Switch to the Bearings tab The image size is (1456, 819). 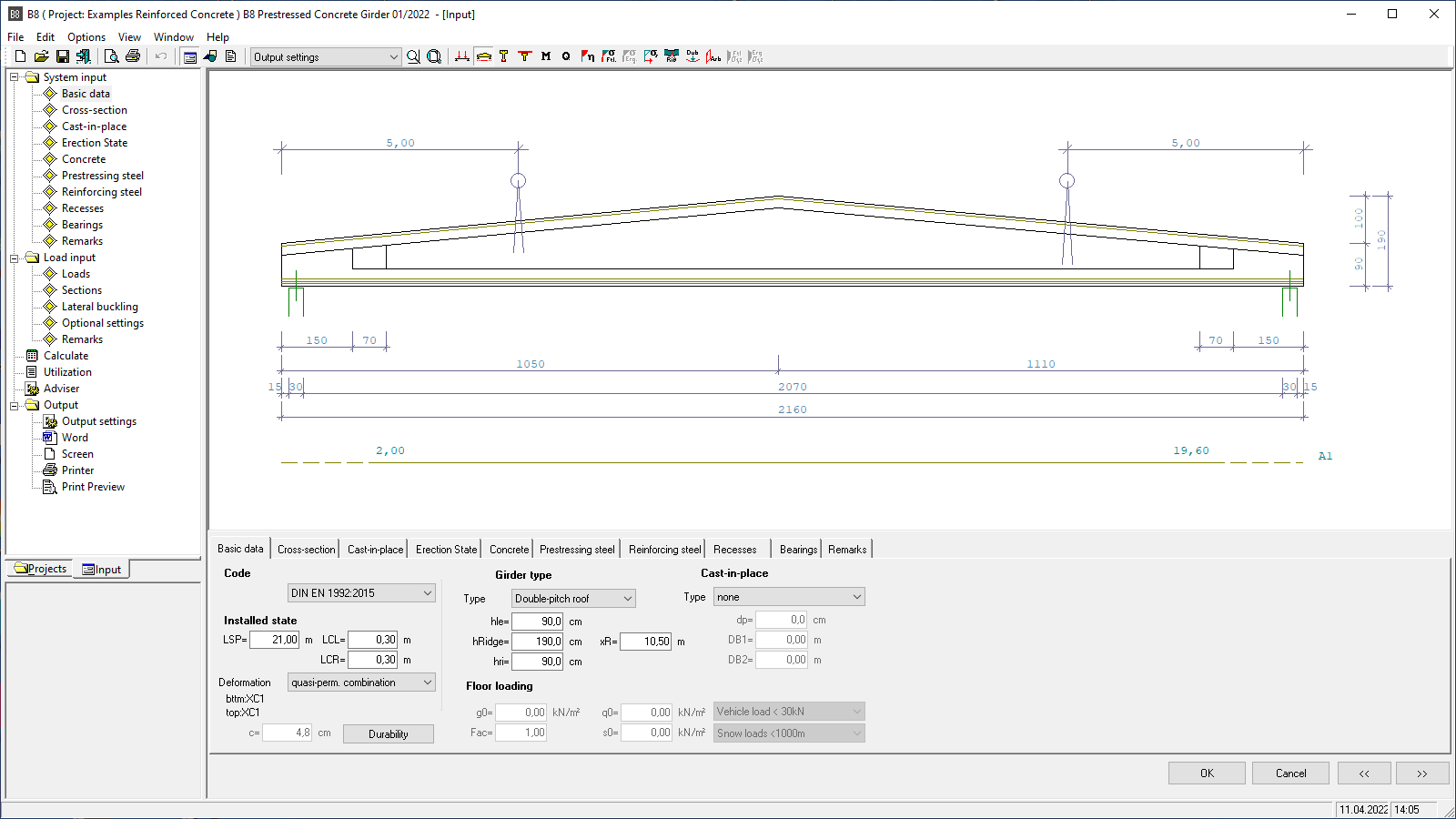point(798,550)
